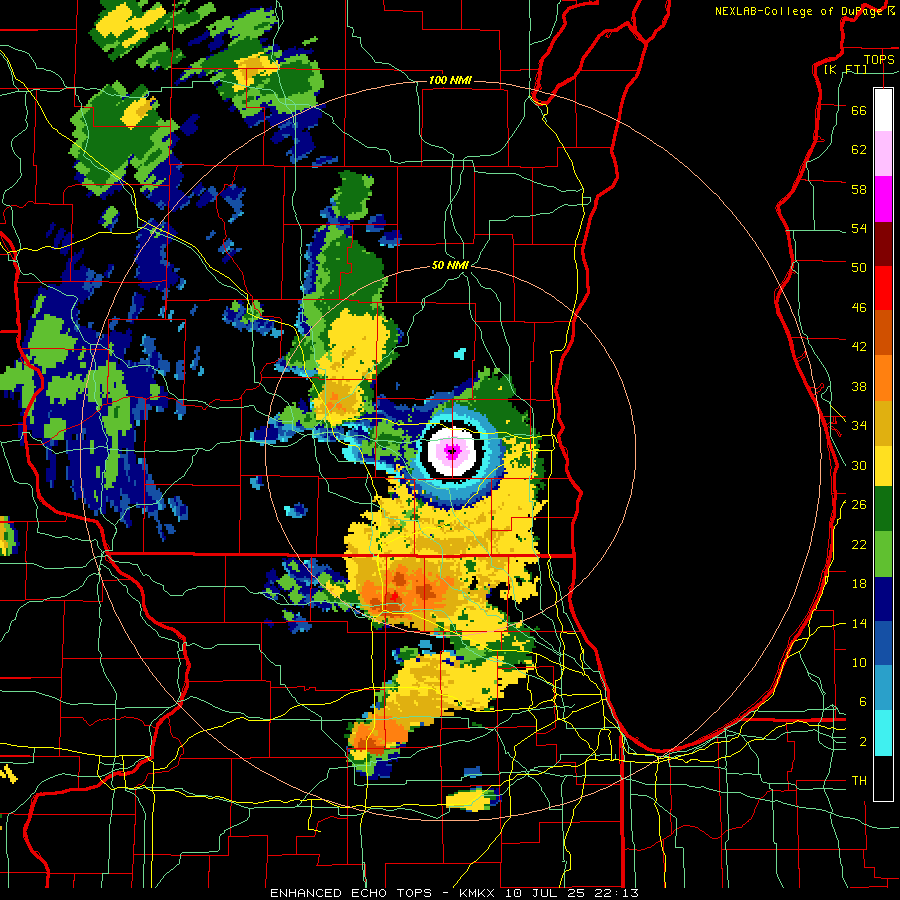This screenshot has width=900, height=900.
Task: Click the legend value "10"
Action: click(x=859, y=663)
